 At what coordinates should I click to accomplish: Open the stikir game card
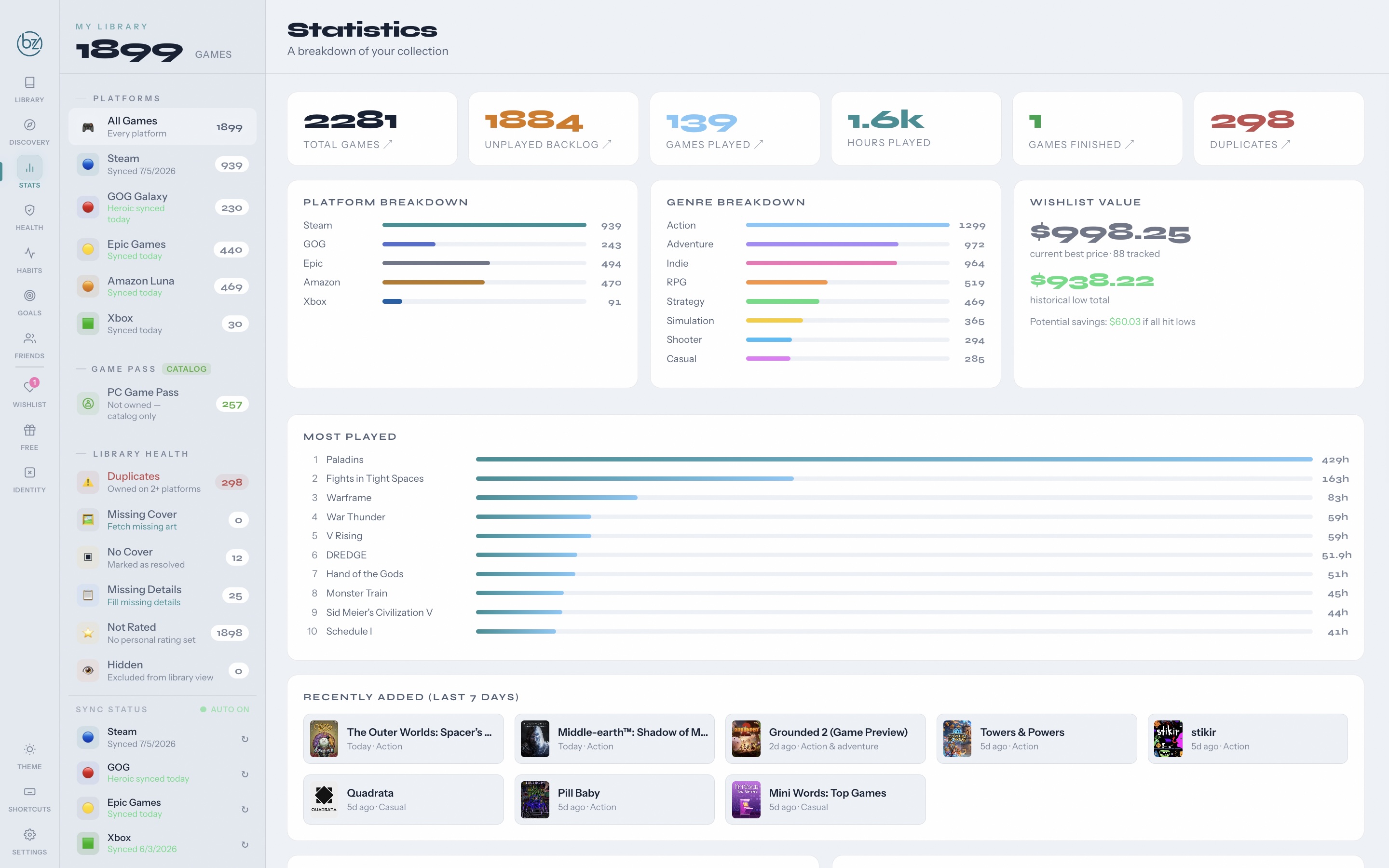tap(1248, 739)
